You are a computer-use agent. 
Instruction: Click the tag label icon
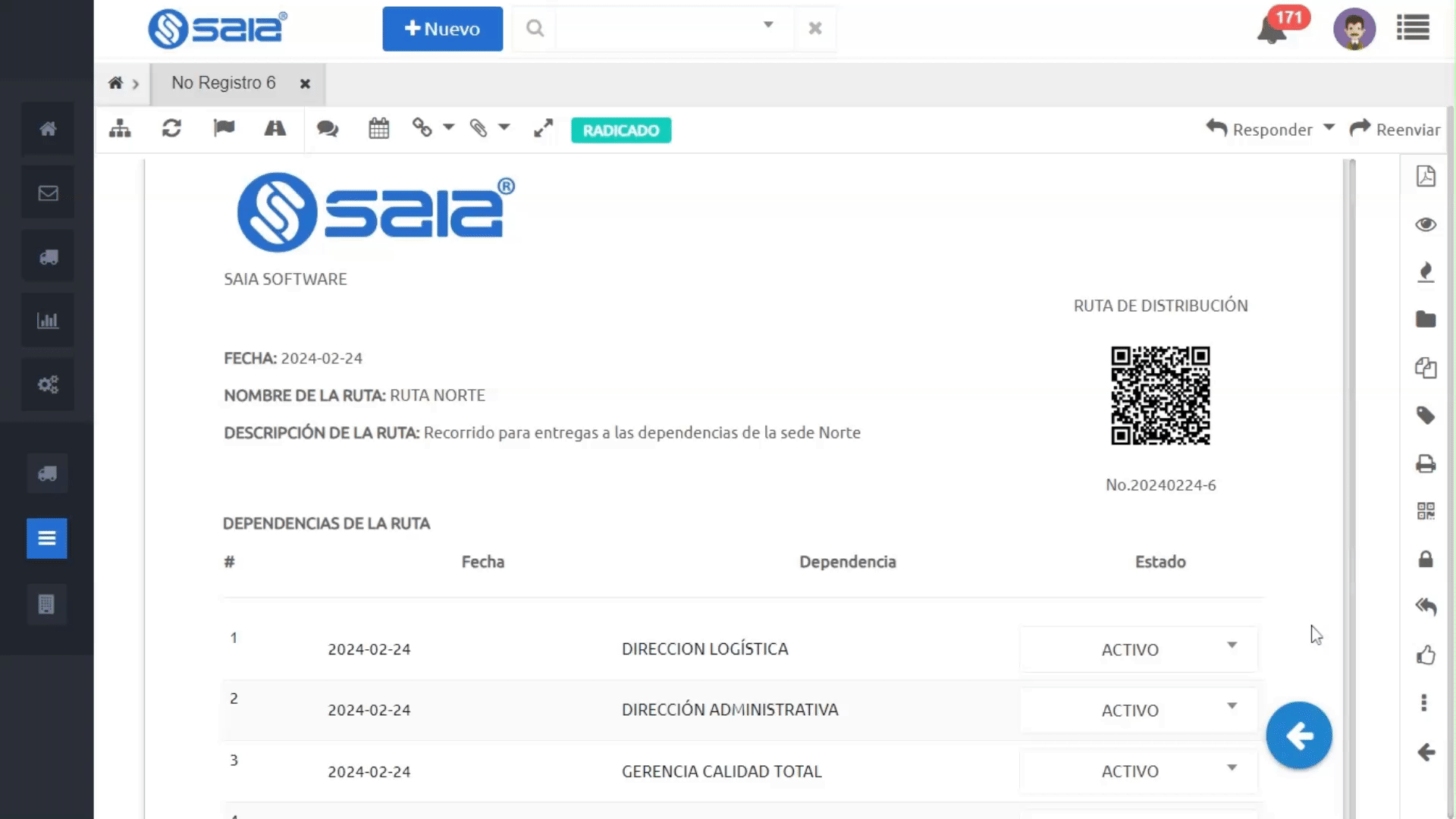(1426, 416)
